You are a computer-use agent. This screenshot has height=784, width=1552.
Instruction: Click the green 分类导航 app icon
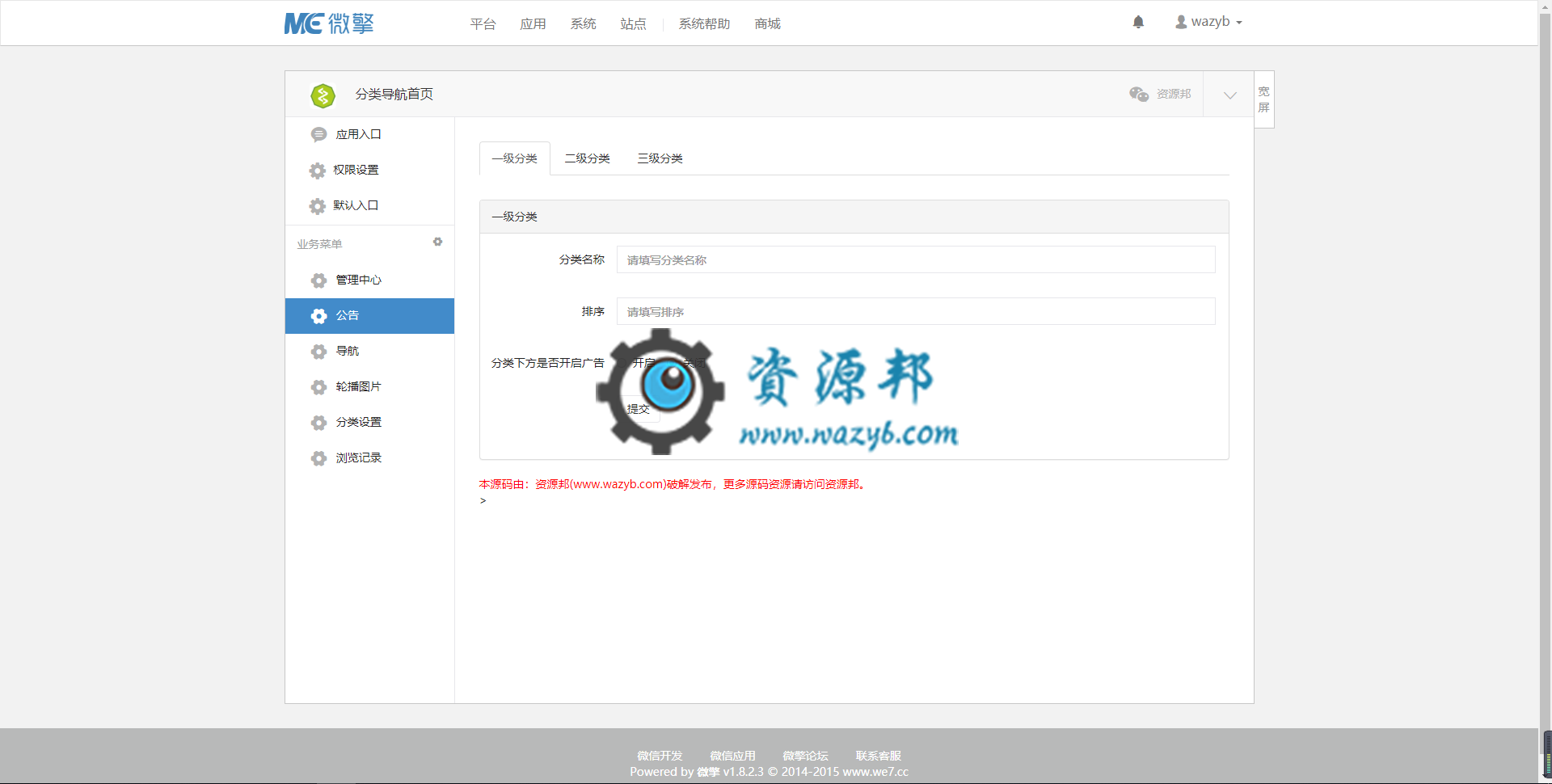[x=323, y=95]
